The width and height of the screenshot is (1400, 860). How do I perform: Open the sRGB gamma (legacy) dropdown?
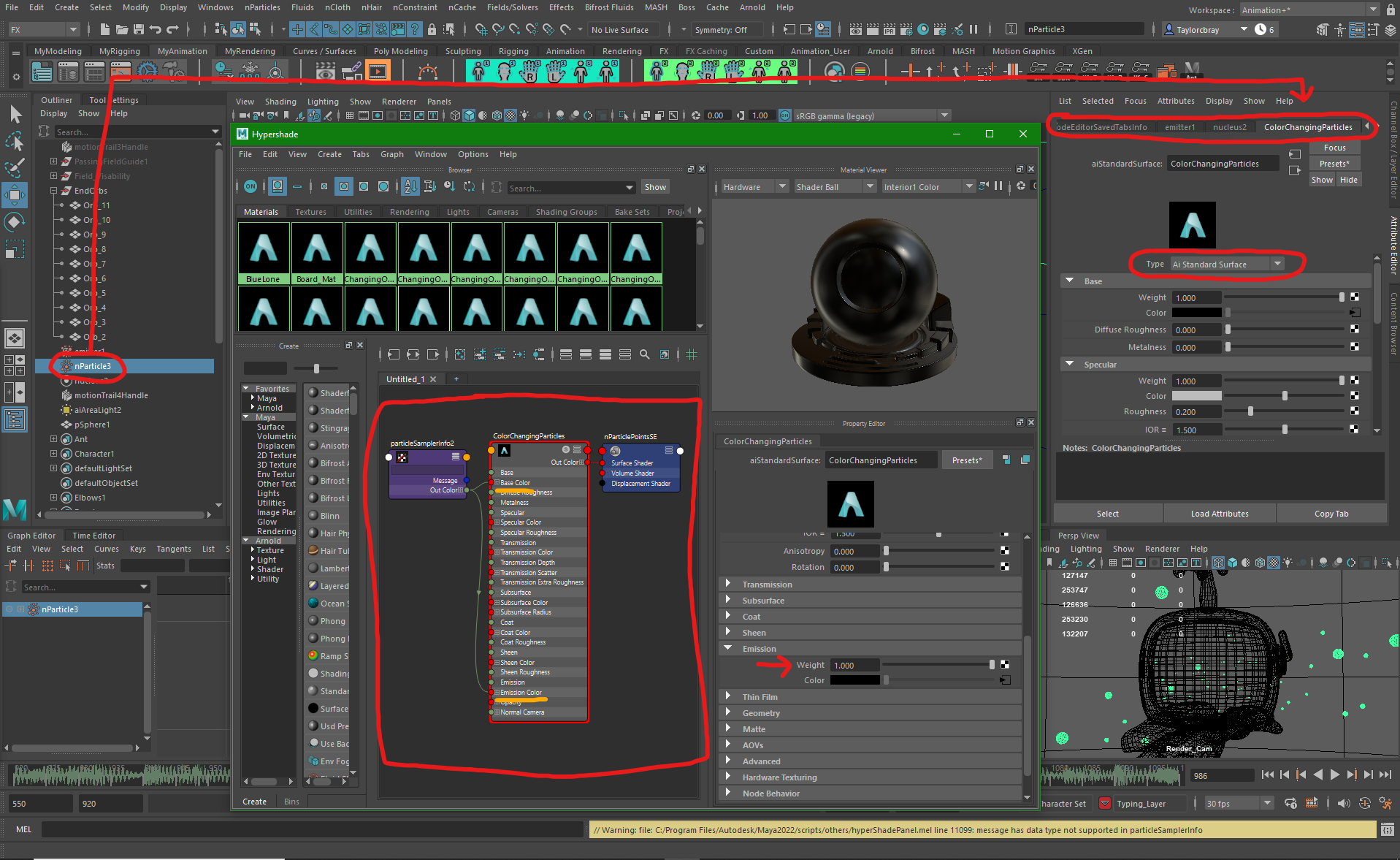[x=944, y=115]
